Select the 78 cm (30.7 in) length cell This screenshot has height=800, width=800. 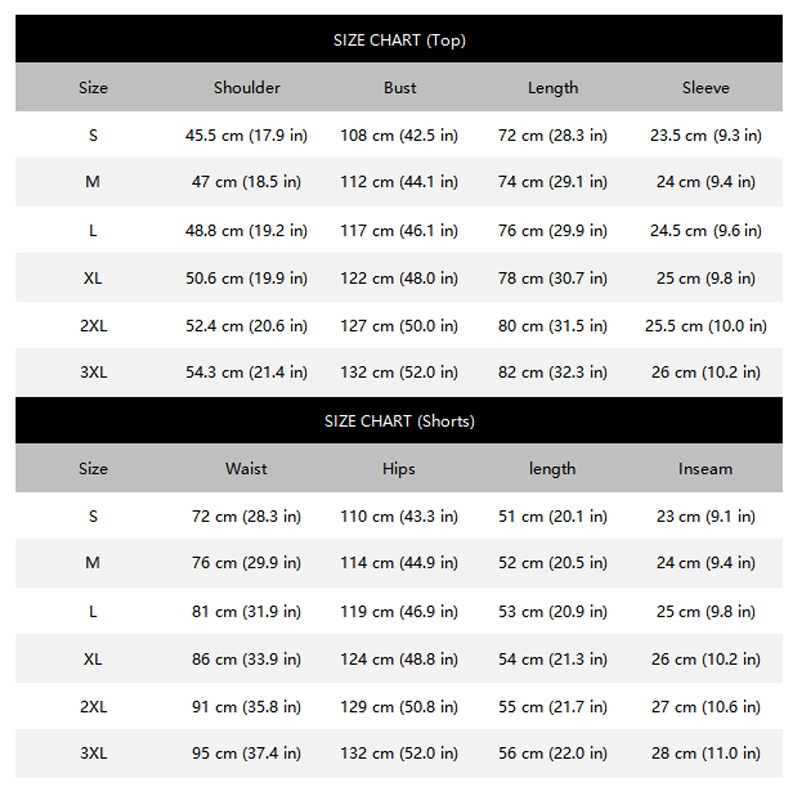[553, 278]
